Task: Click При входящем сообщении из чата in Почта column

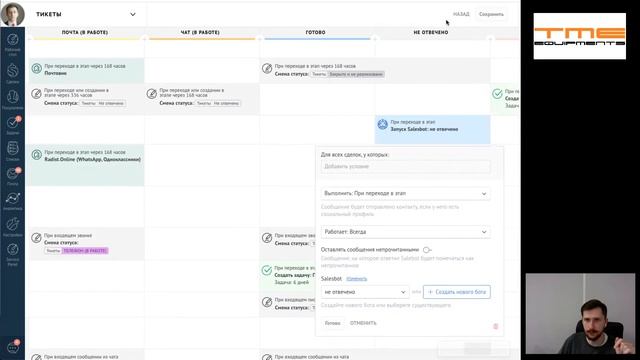Action: click(81, 357)
